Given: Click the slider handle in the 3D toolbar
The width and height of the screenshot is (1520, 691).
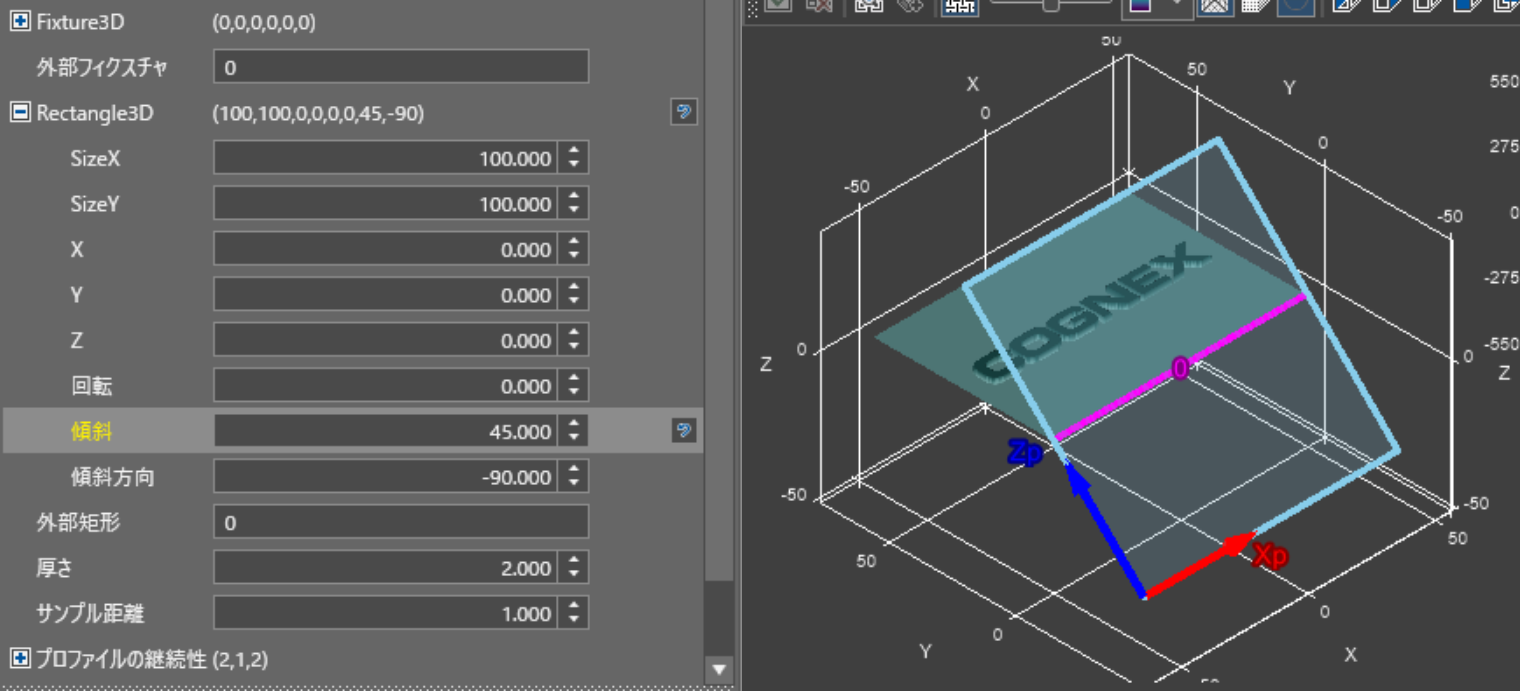Looking at the screenshot, I should click(1051, 5).
